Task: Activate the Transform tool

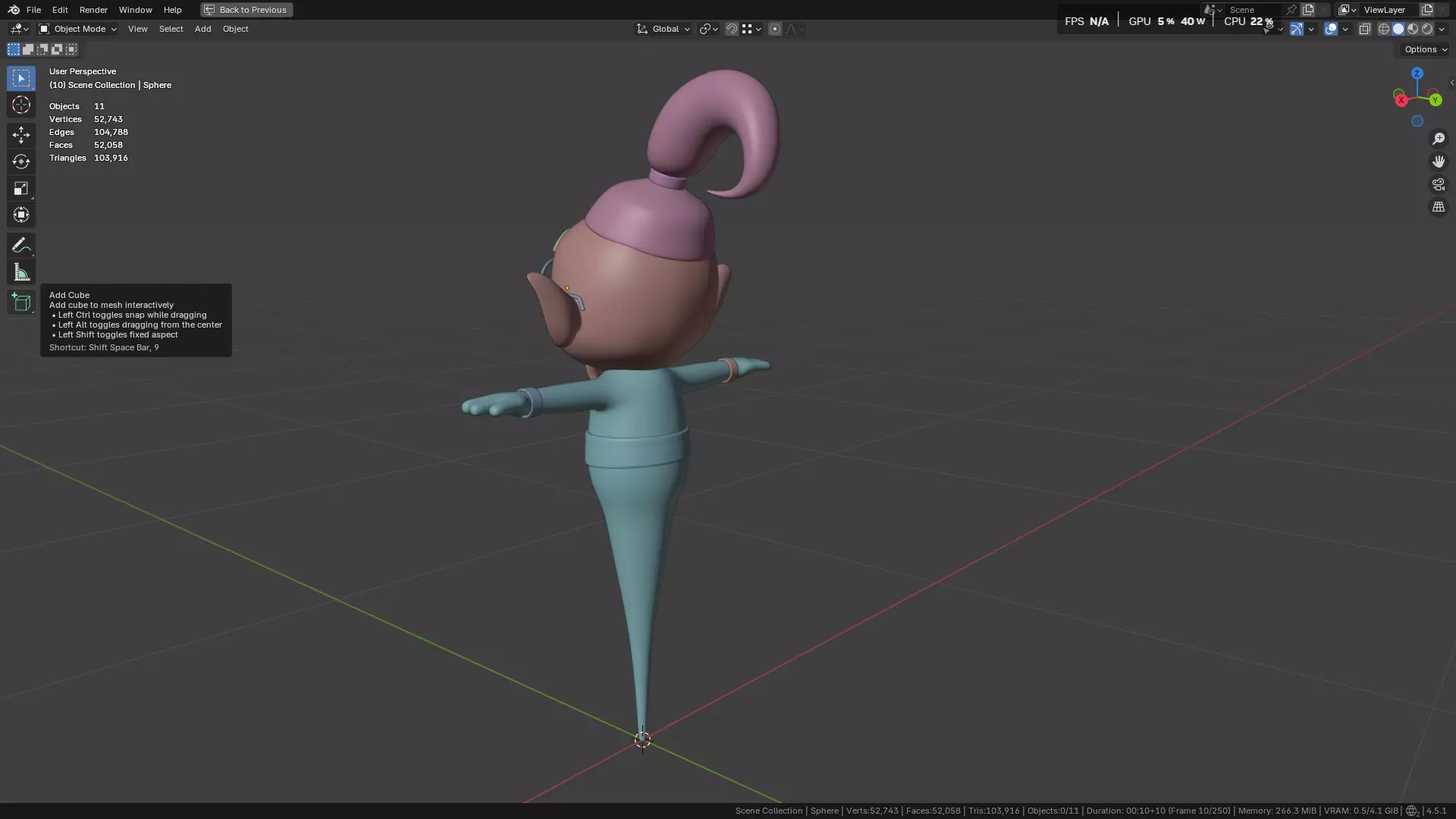Action: pos(21,215)
